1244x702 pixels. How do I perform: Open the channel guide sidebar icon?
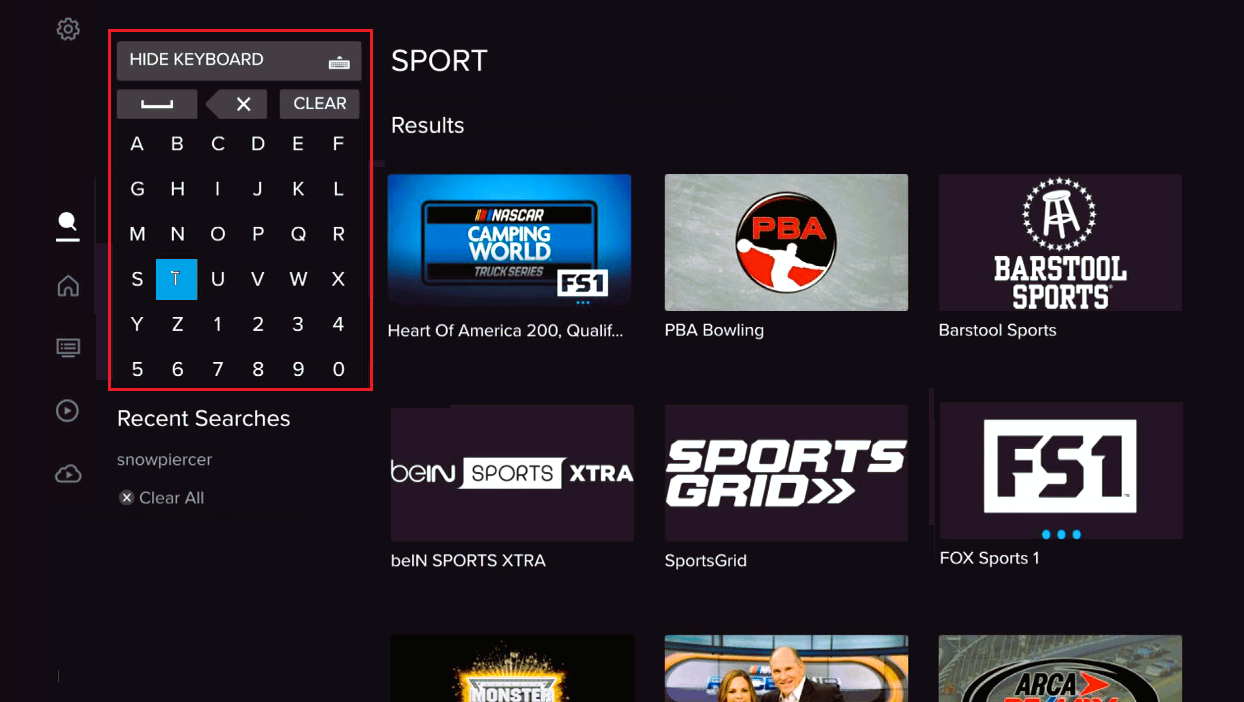(67, 347)
